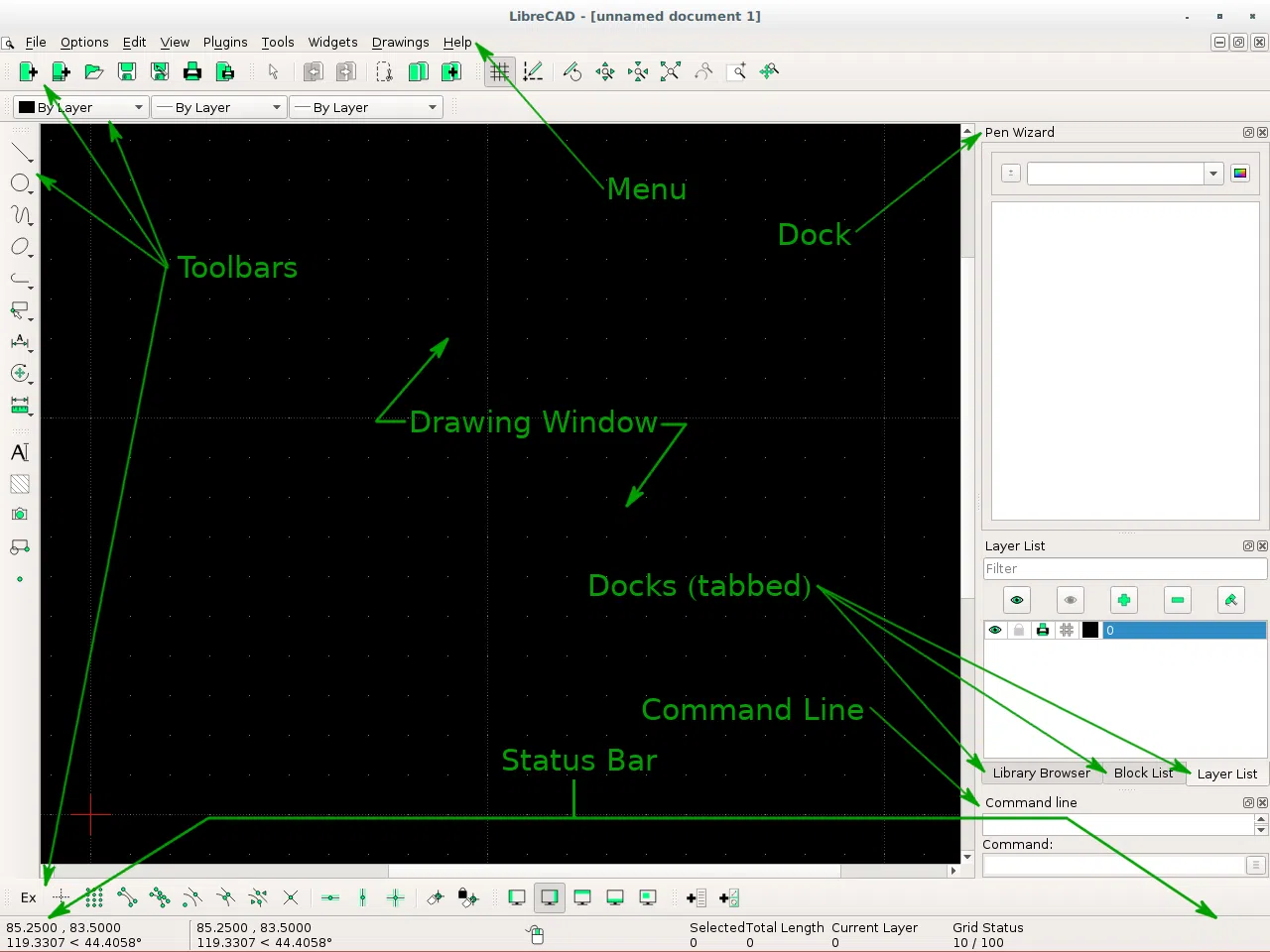Open the Pen Wizard pen selection dropdown
1270x952 pixels.
[1212, 173]
